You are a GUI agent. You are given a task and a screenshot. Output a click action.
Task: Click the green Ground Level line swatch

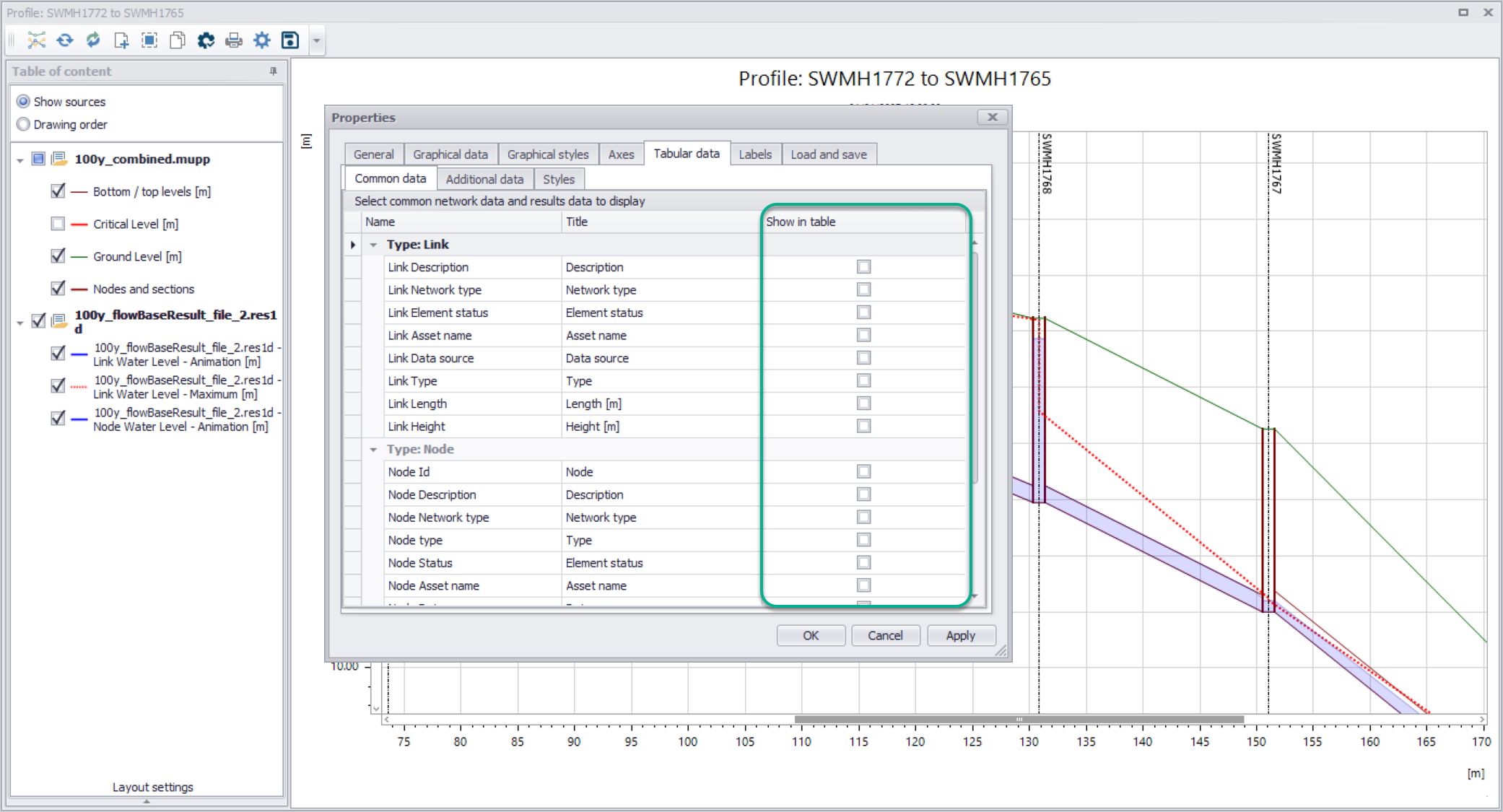click(79, 257)
